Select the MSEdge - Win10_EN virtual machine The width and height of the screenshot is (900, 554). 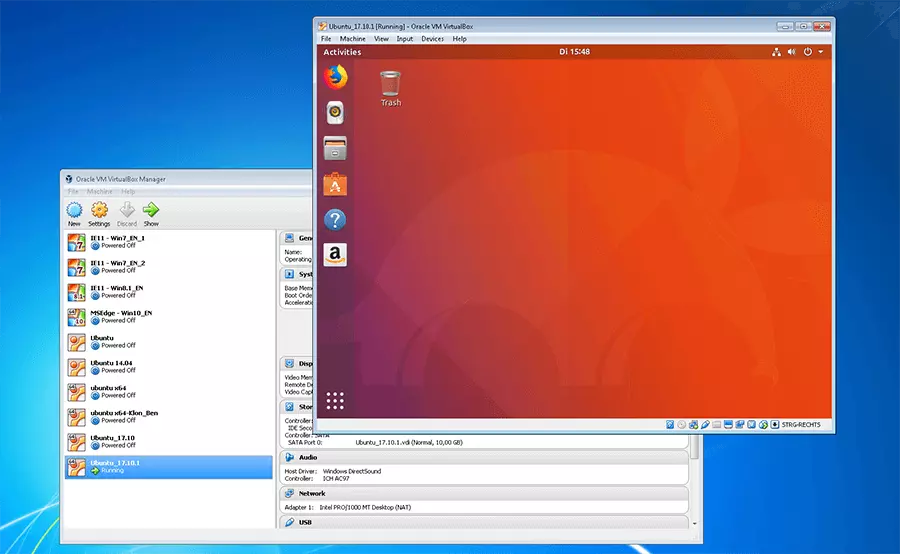(x=120, y=316)
